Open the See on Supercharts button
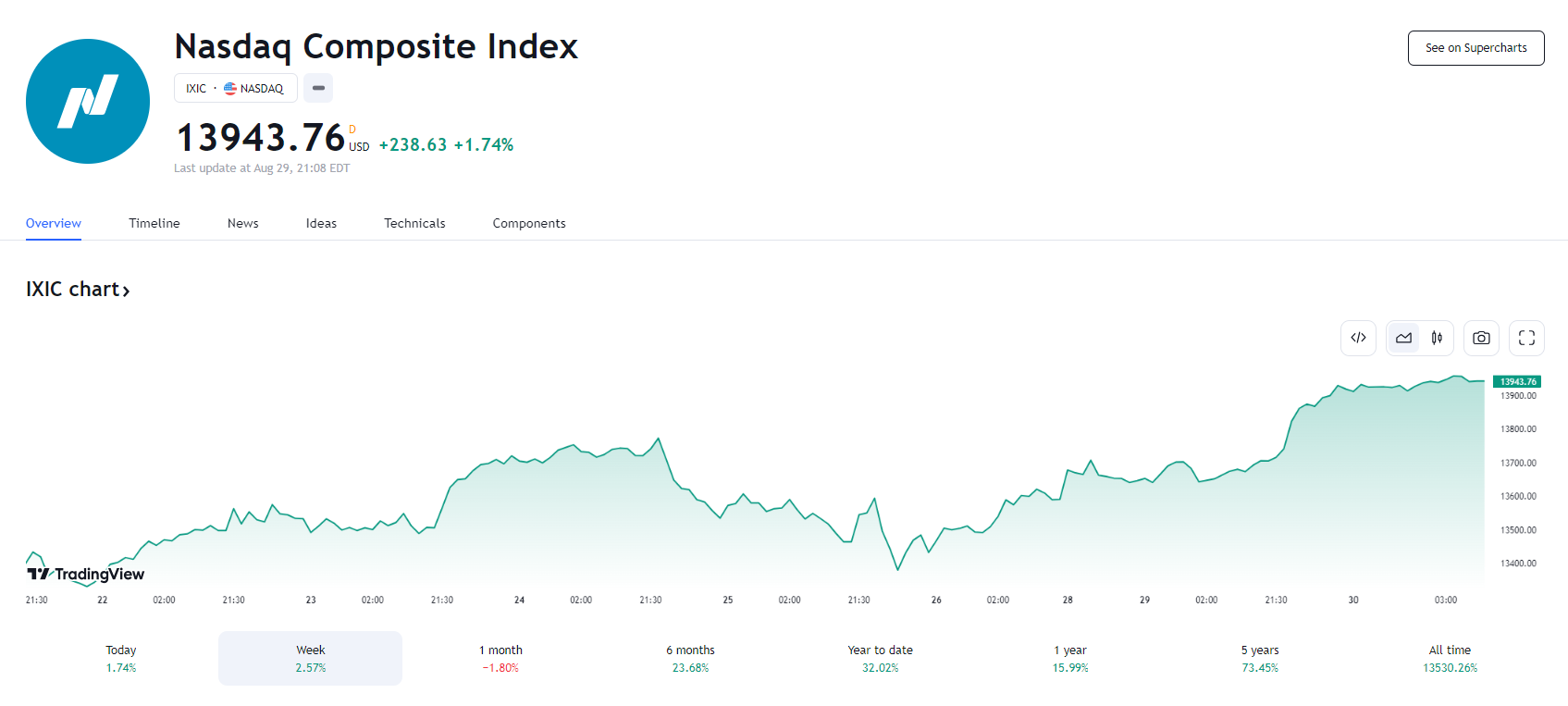1568x706 pixels. pos(1475,48)
